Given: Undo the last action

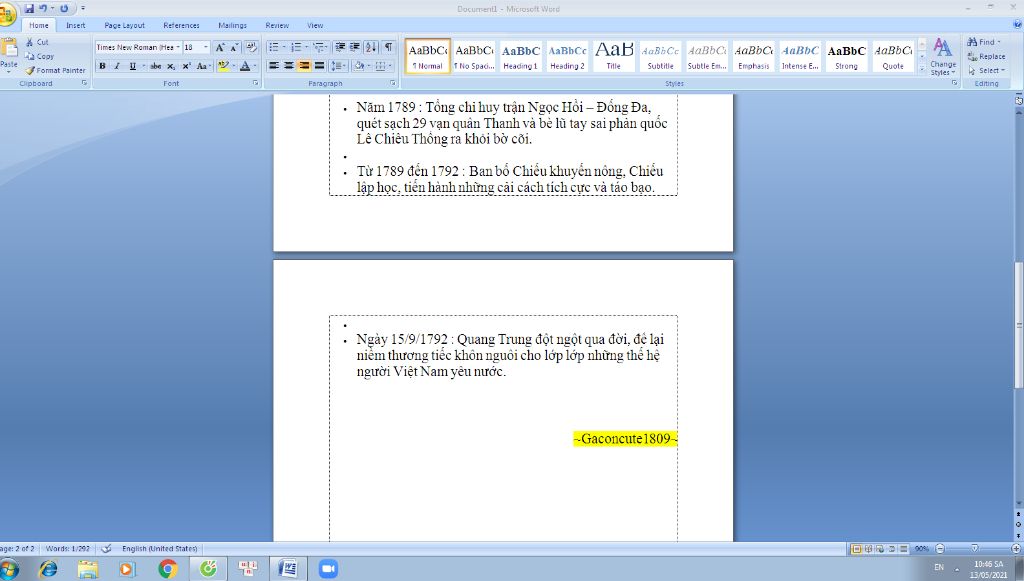Looking at the screenshot, I should (x=43, y=8).
